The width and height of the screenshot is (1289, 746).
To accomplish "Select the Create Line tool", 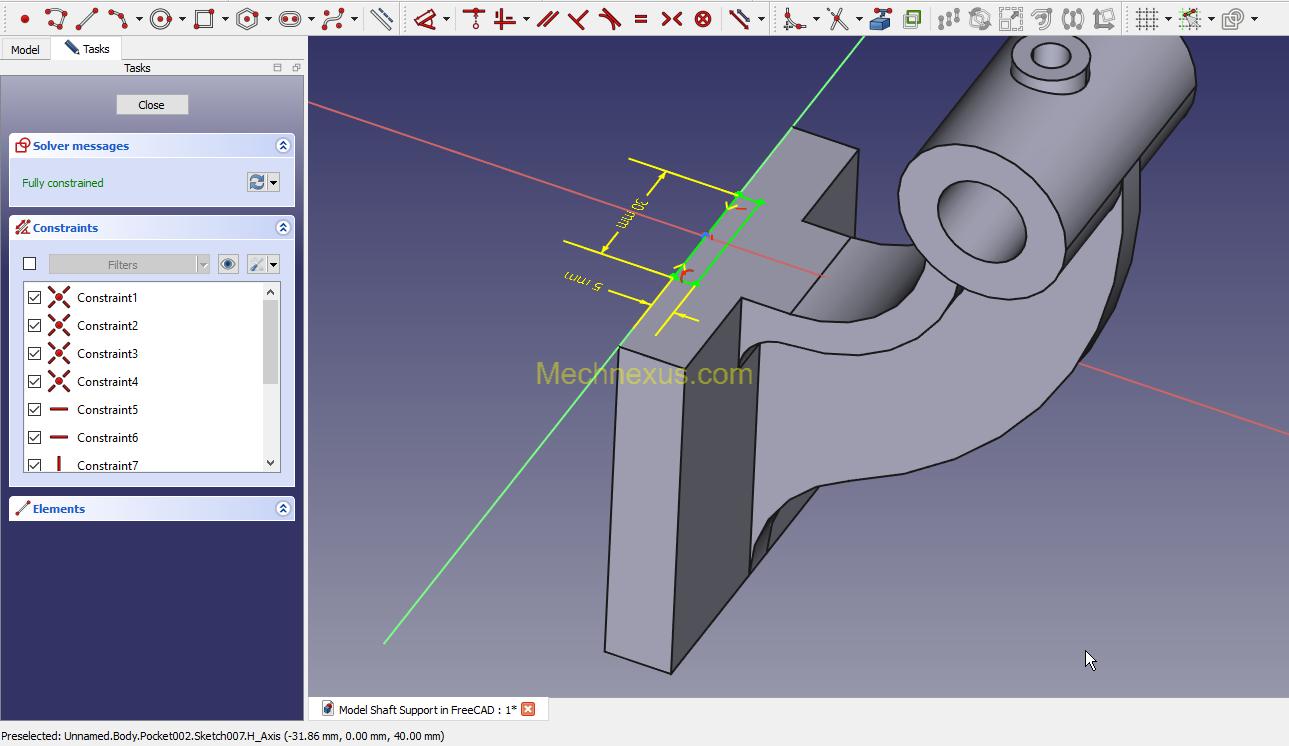I will click(87, 18).
